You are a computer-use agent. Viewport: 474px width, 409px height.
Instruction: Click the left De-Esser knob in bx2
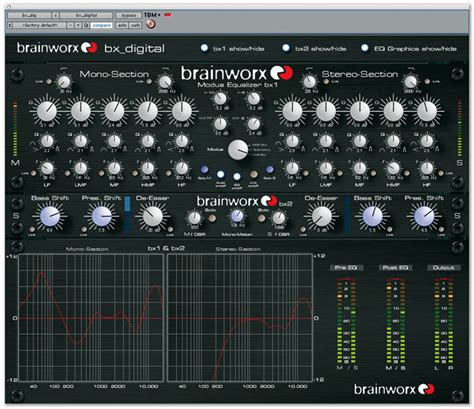point(153,216)
